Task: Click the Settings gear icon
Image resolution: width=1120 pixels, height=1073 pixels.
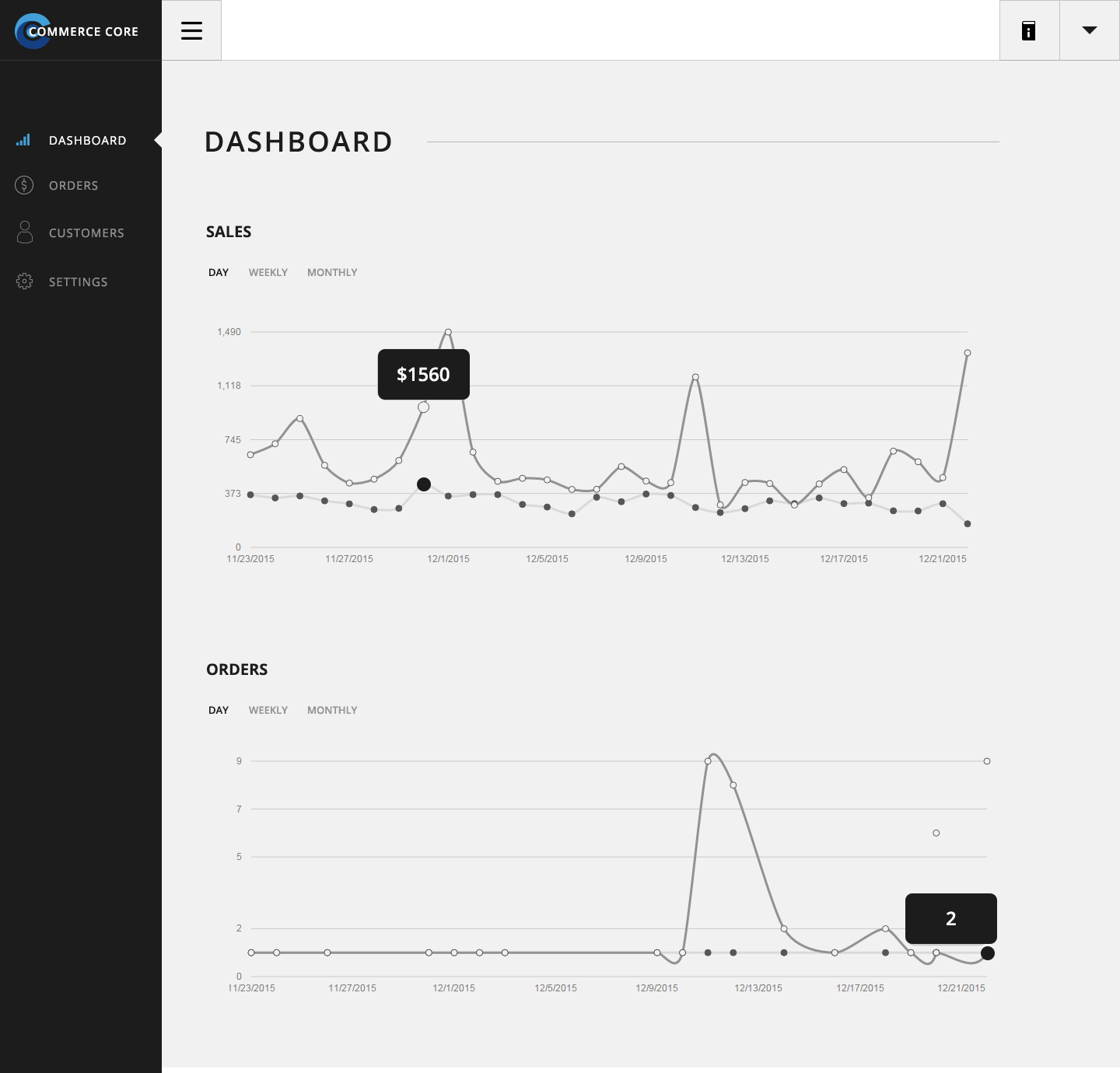Action: [25, 281]
